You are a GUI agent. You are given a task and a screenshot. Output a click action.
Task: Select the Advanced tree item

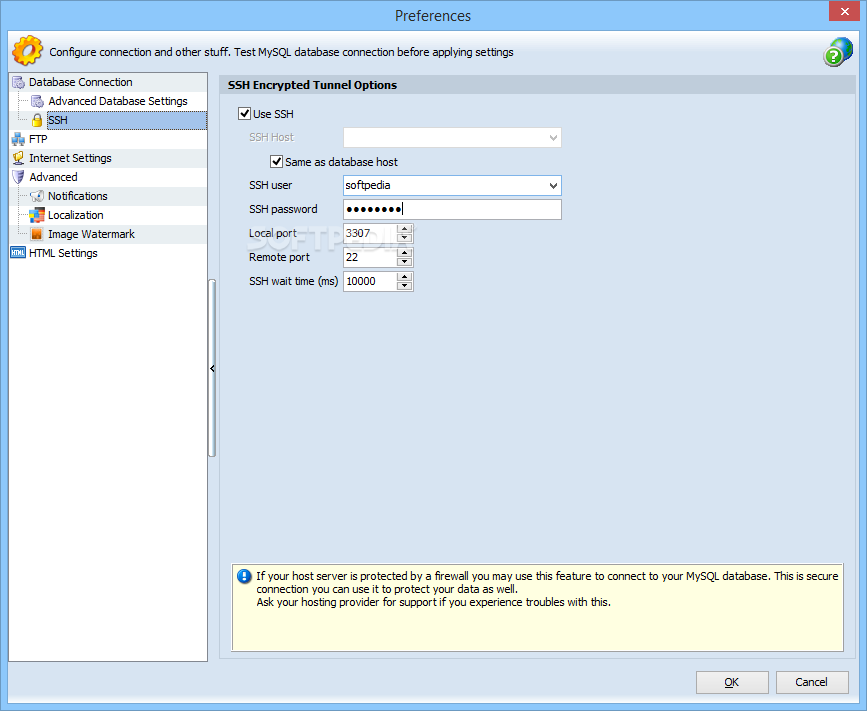pyautogui.click(x=53, y=177)
